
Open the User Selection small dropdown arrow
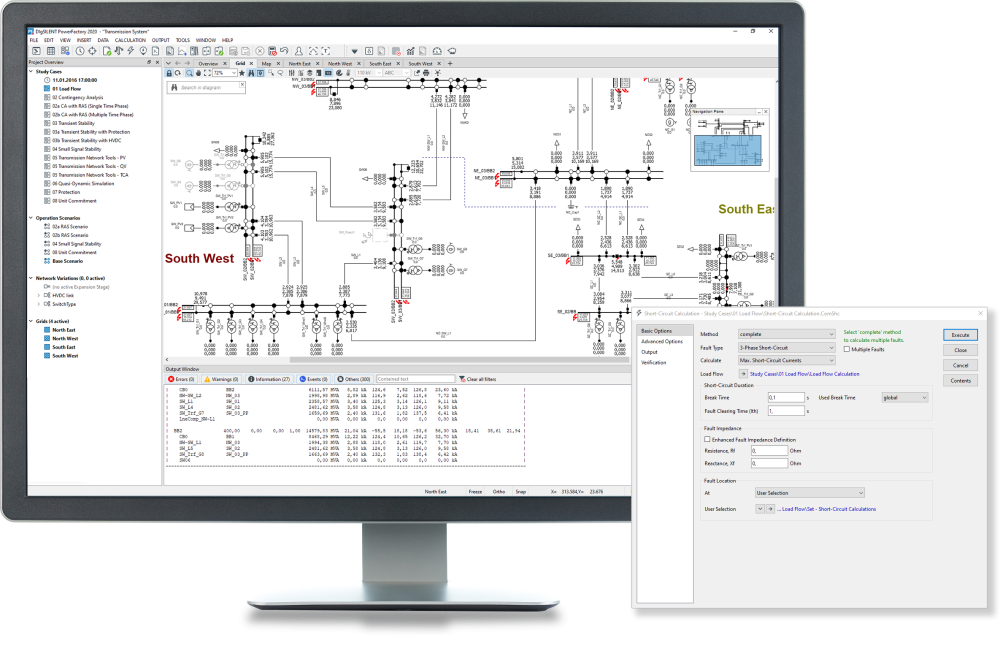click(760, 509)
